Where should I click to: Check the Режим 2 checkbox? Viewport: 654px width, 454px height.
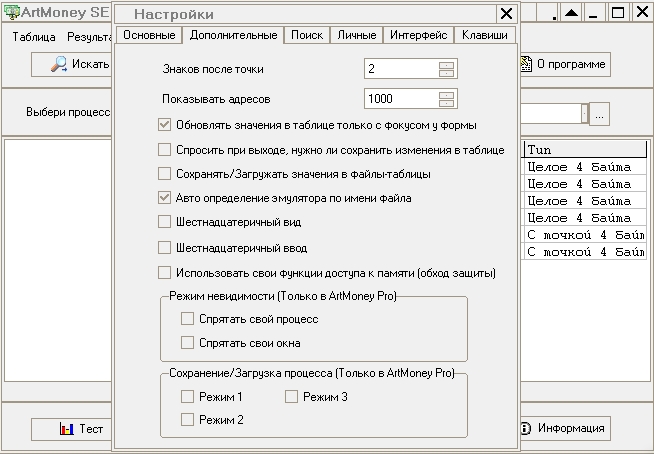tap(187, 419)
